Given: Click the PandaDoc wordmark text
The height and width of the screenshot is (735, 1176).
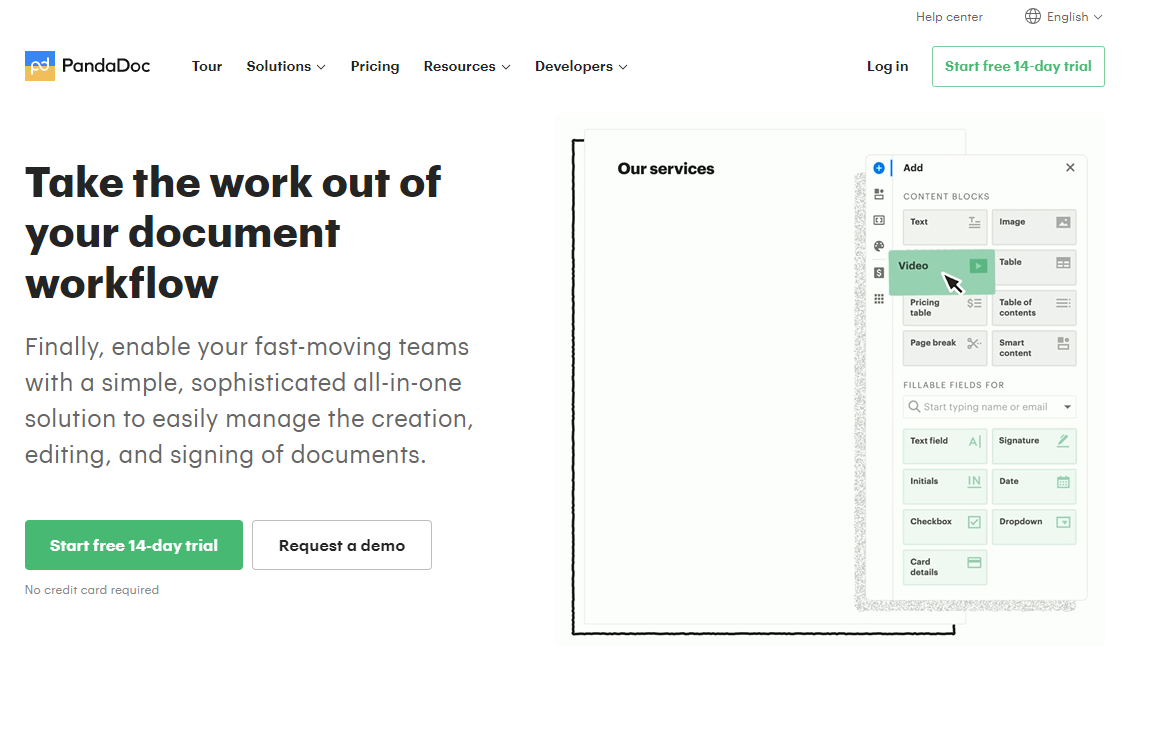Looking at the screenshot, I should [106, 66].
